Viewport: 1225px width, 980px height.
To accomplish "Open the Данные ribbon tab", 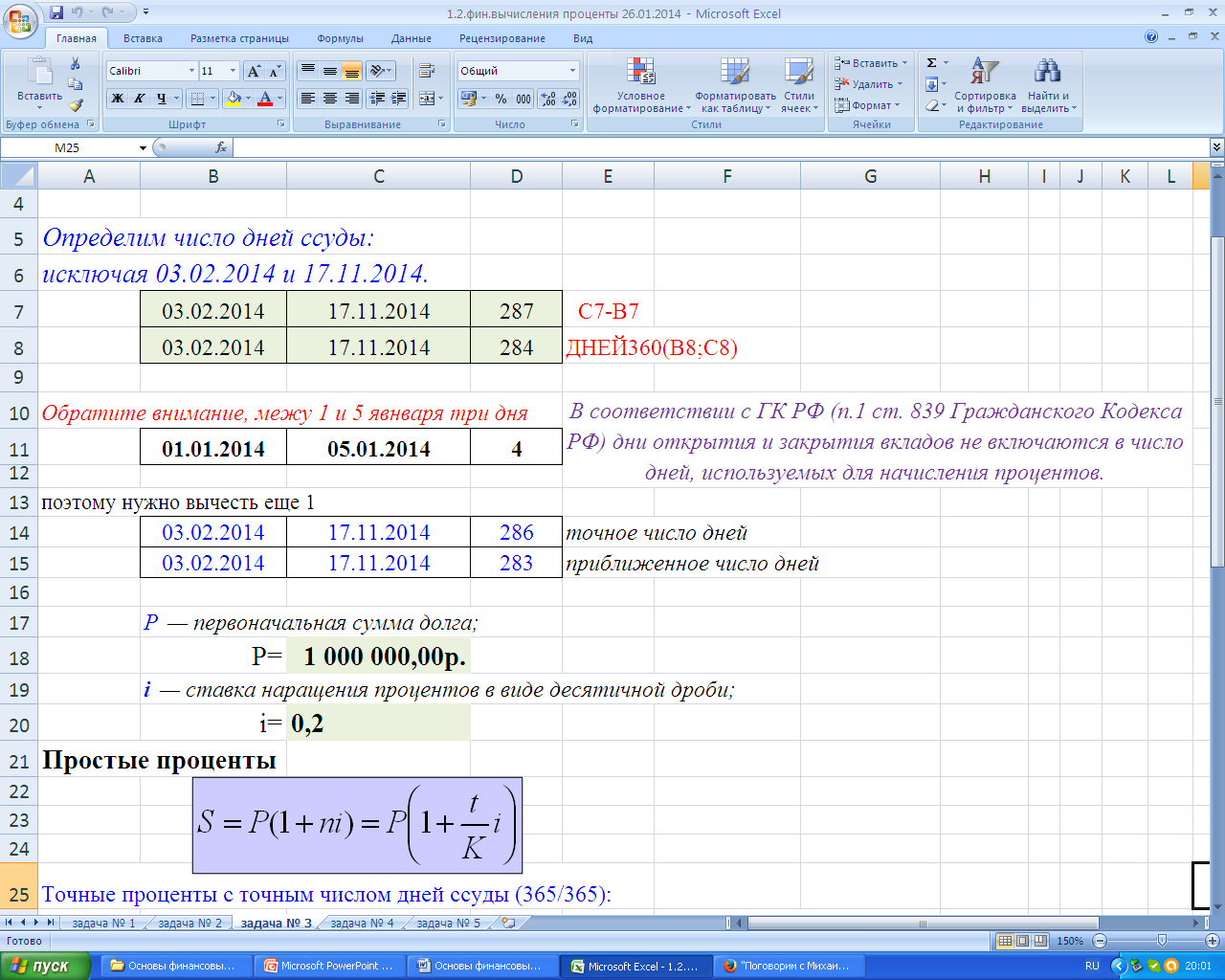I will [412, 38].
